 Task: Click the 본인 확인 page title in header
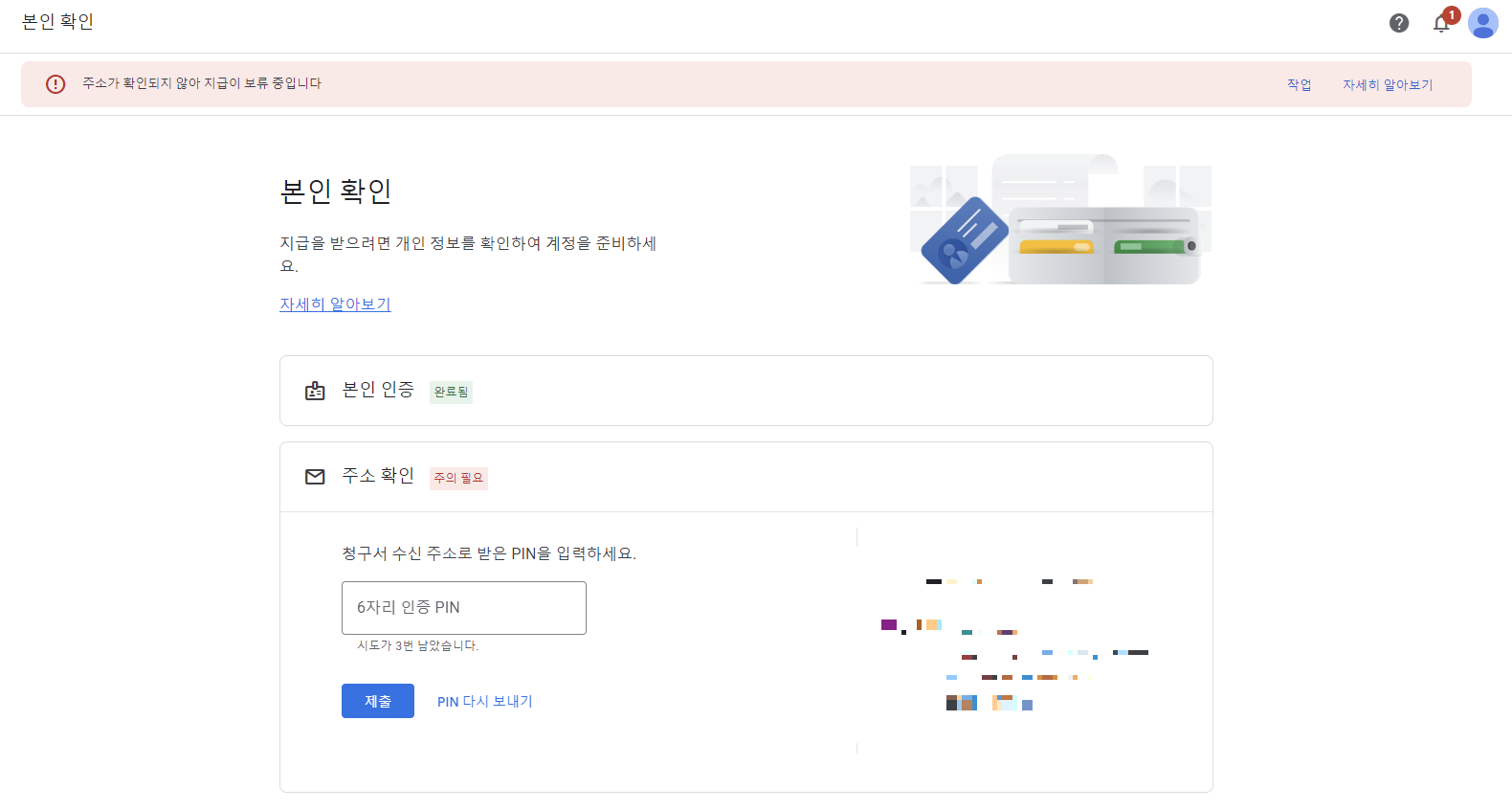(x=57, y=21)
